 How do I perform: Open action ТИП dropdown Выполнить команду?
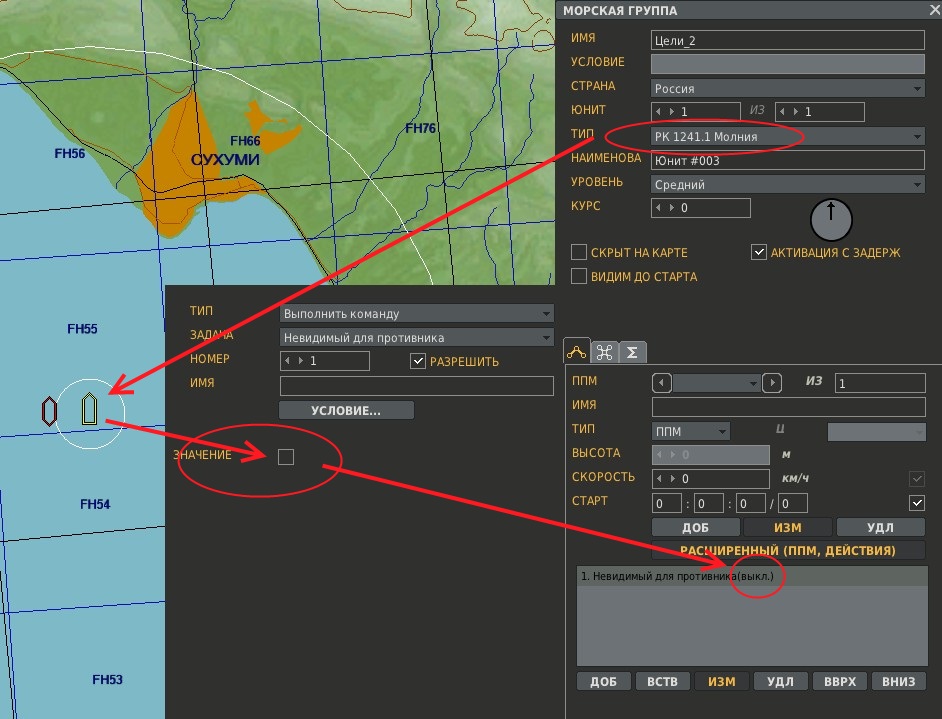click(x=416, y=314)
